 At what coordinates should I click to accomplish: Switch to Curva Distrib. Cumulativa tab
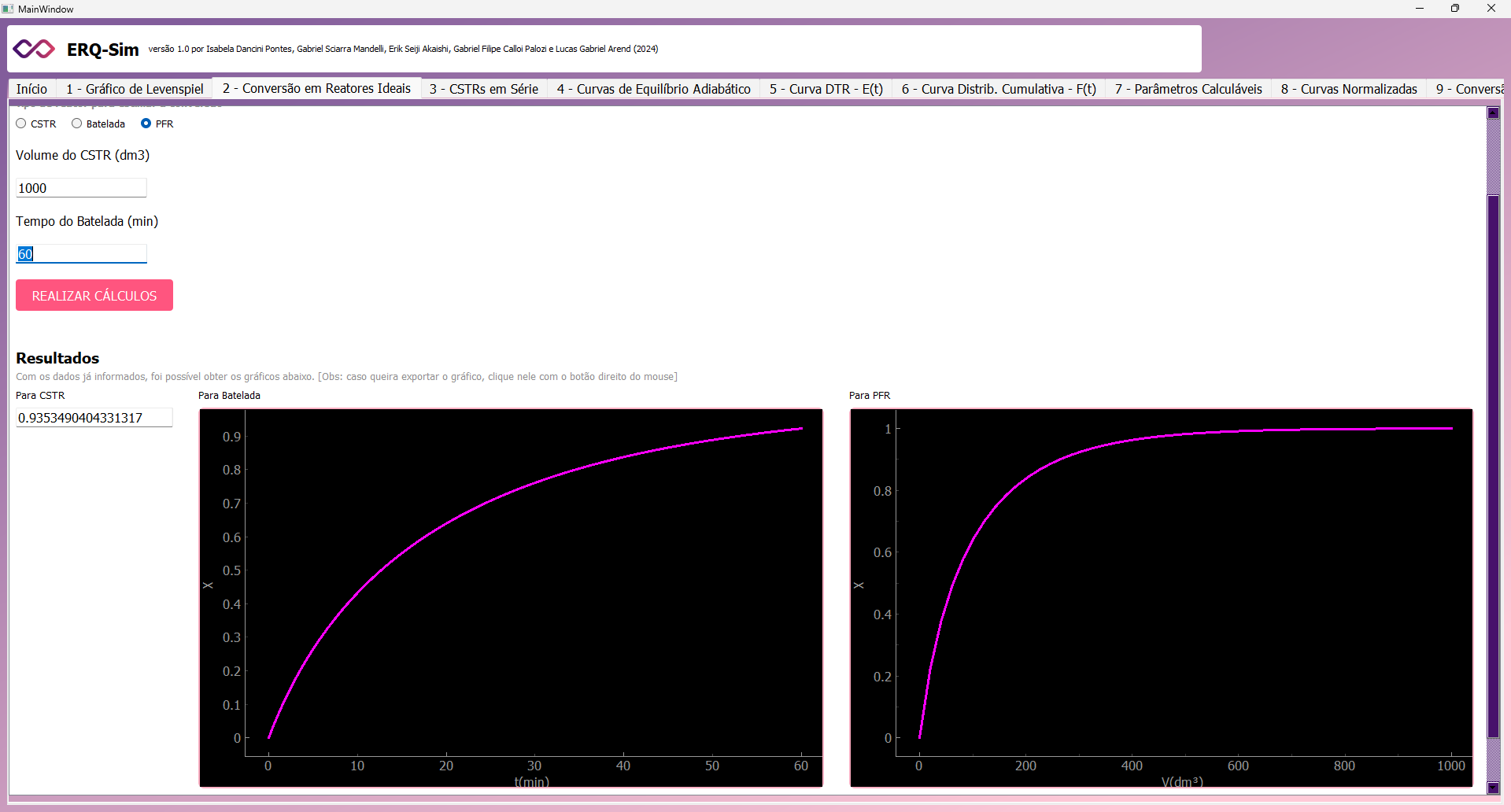click(998, 89)
